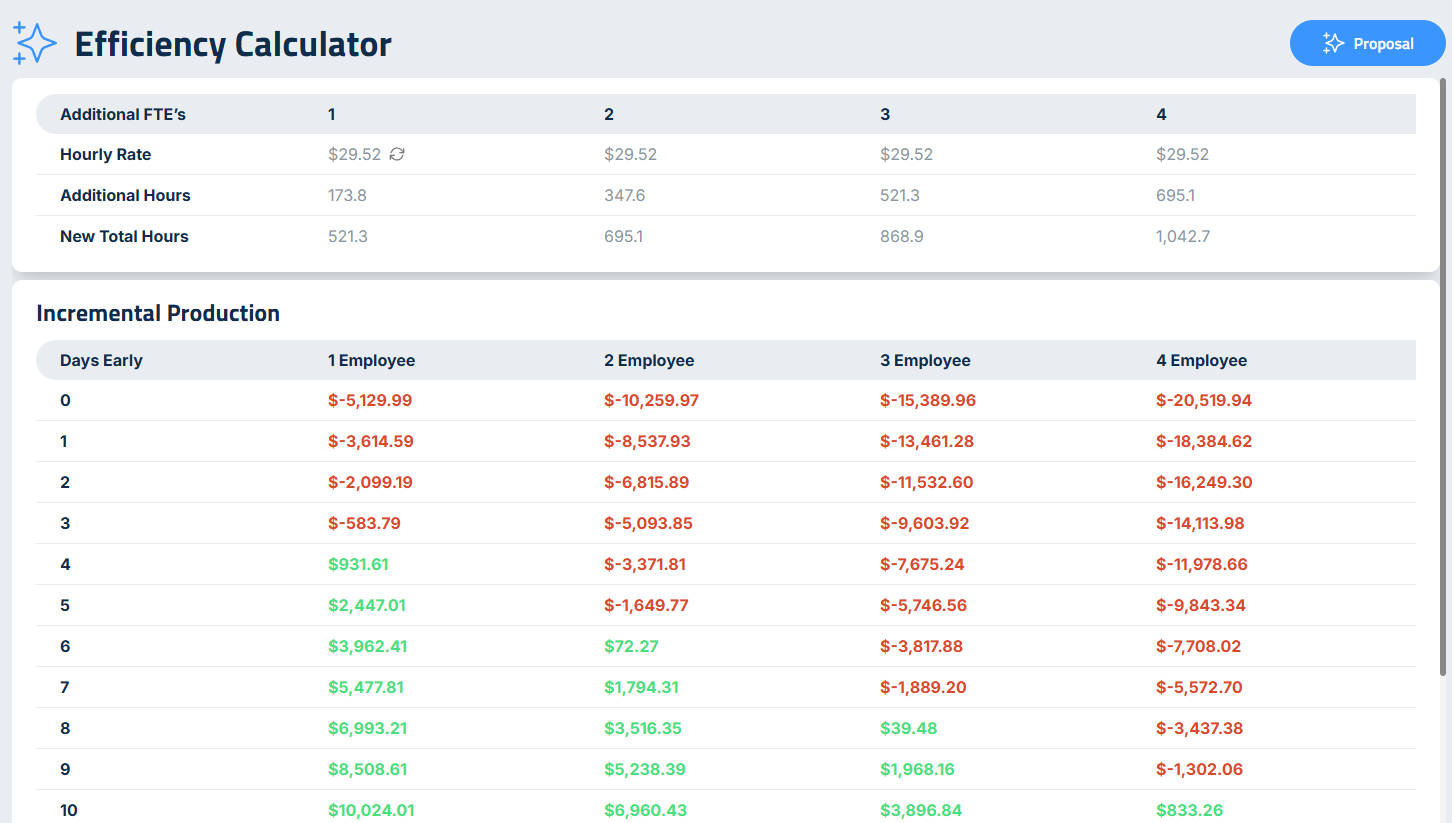Click the 4 Employee column header

point(1201,360)
